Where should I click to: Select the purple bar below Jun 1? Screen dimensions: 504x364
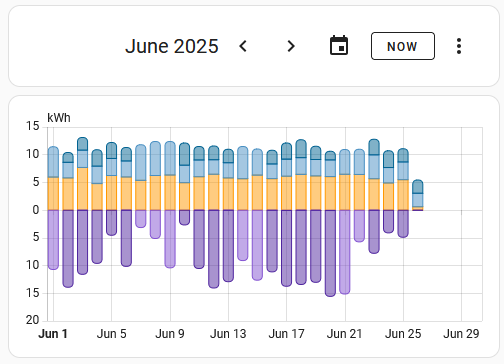(53, 240)
